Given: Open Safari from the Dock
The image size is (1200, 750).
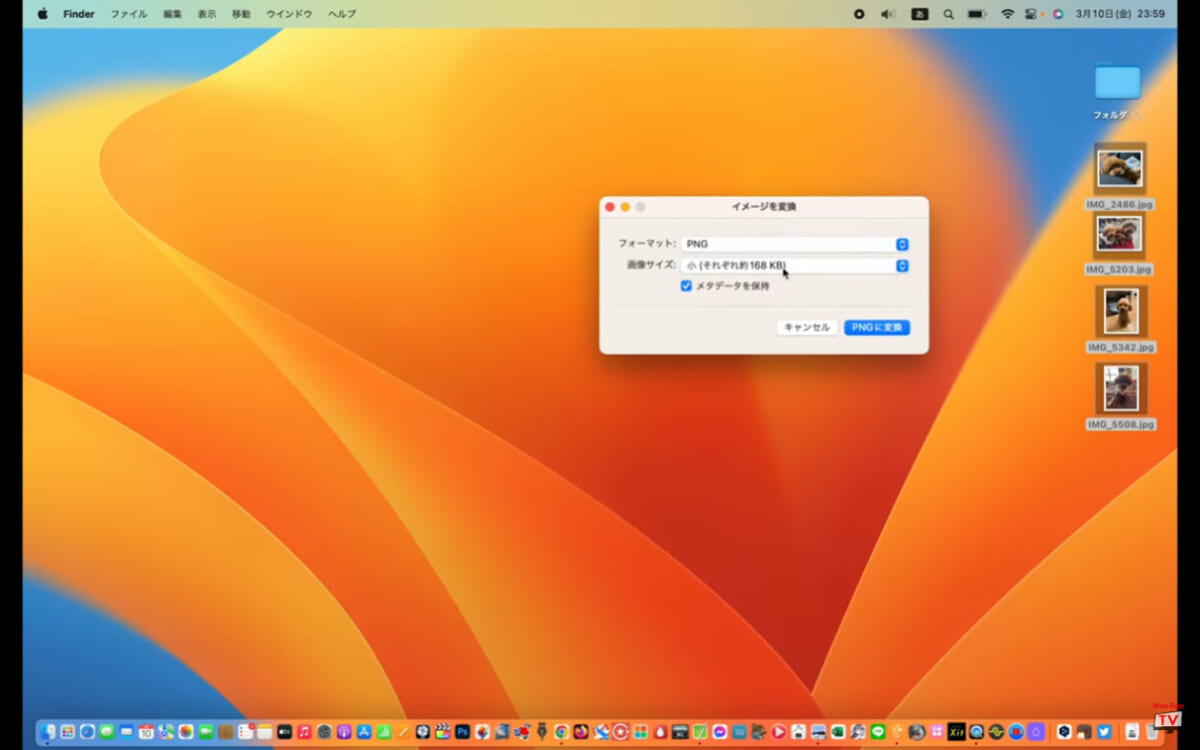Looking at the screenshot, I should pyautogui.click(x=87, y=732).
